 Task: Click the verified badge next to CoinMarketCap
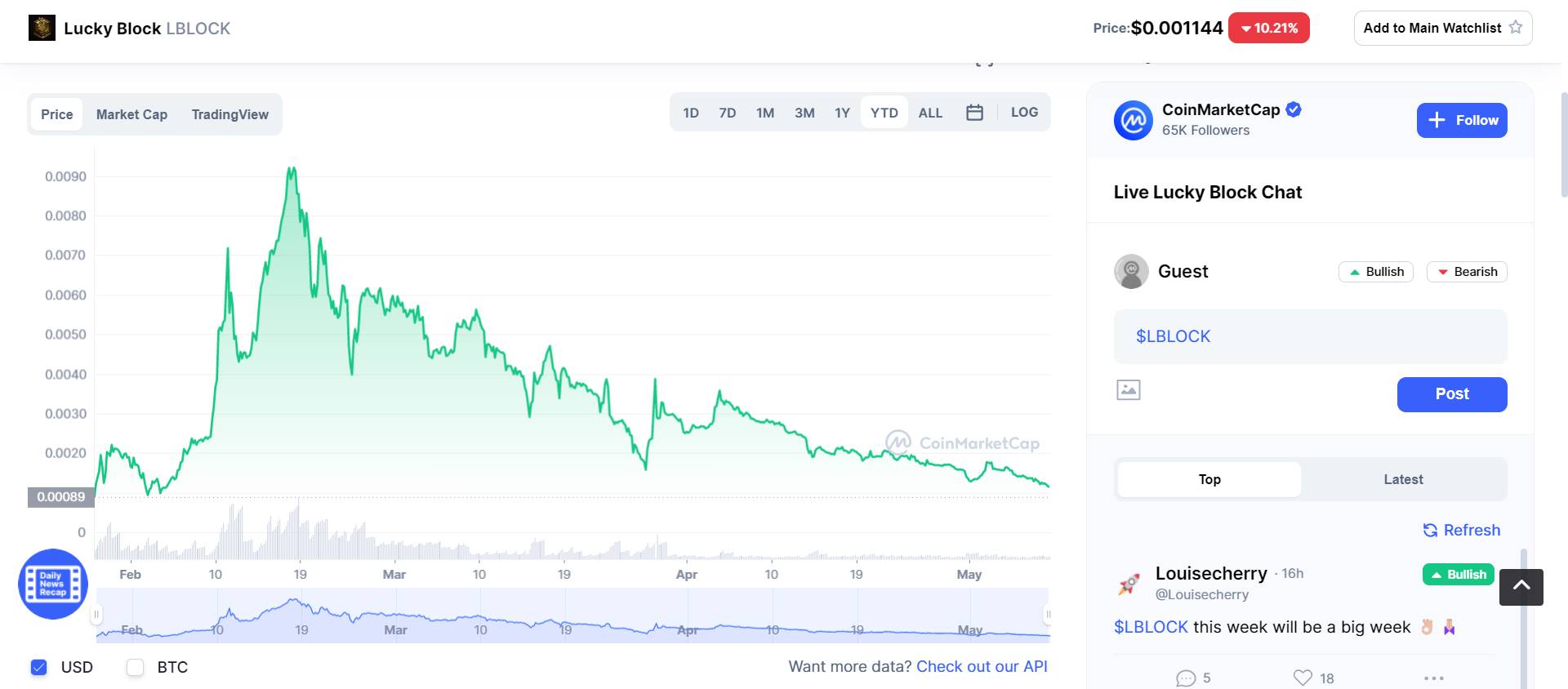(1294, 109)
